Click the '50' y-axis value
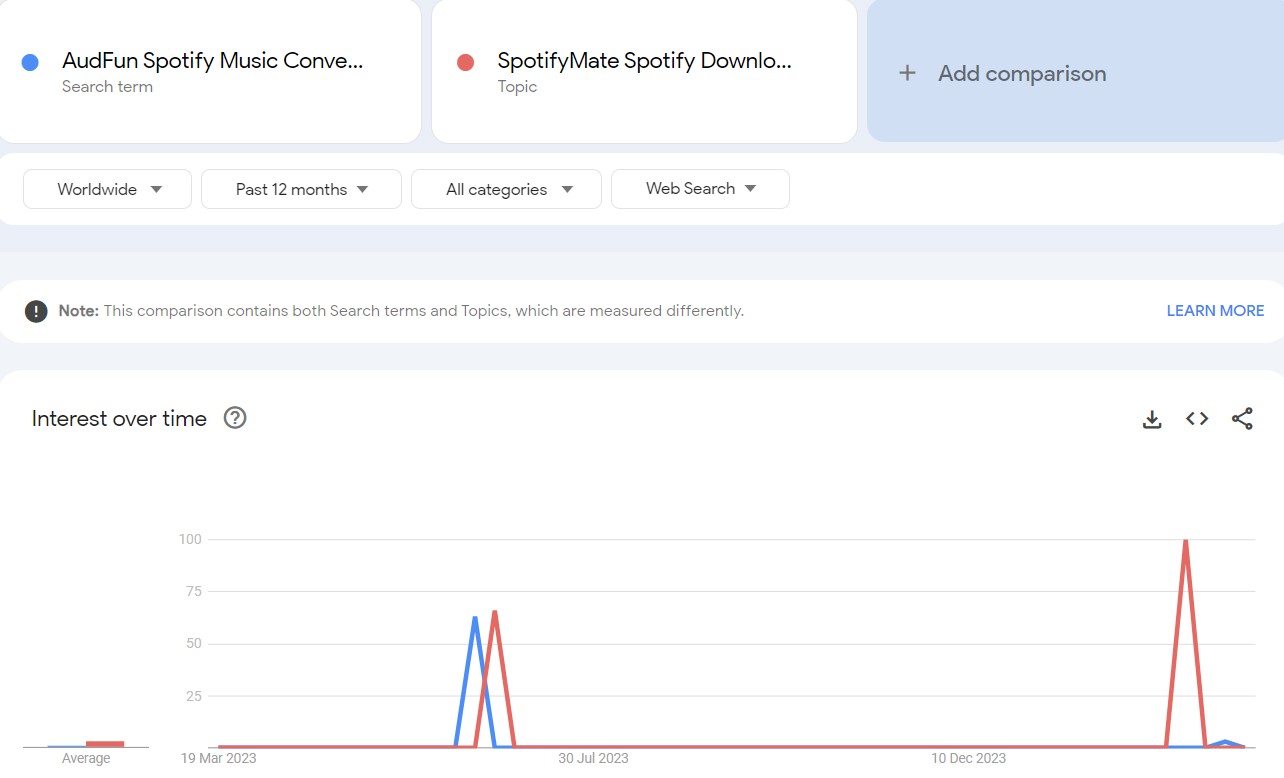 (194, 643)
